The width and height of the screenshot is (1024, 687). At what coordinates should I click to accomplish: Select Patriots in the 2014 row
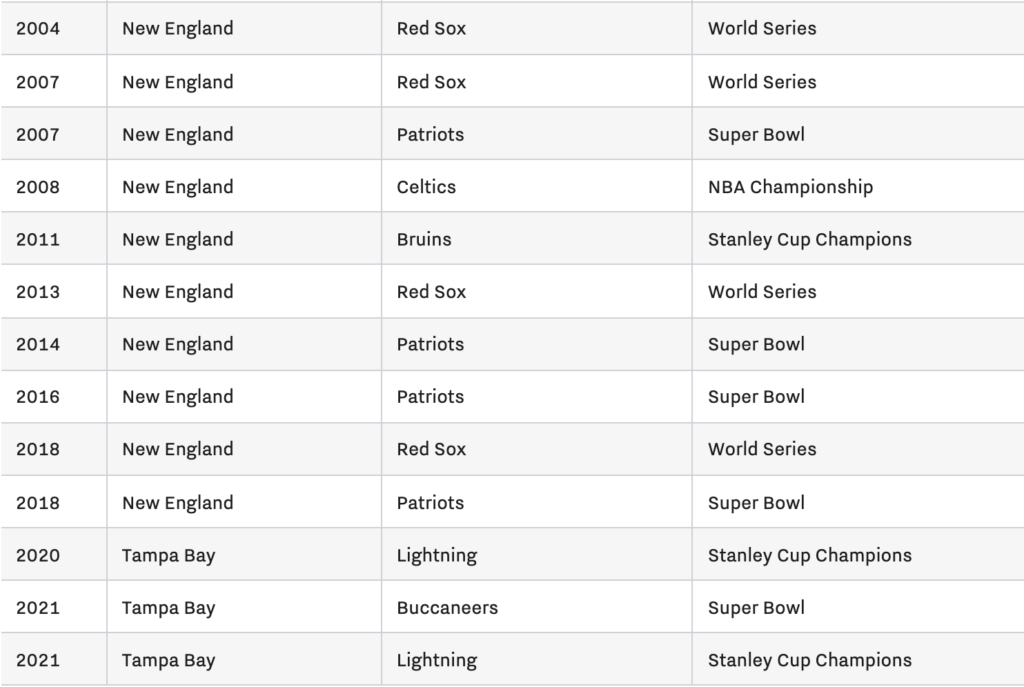click(x=536, y=344)
